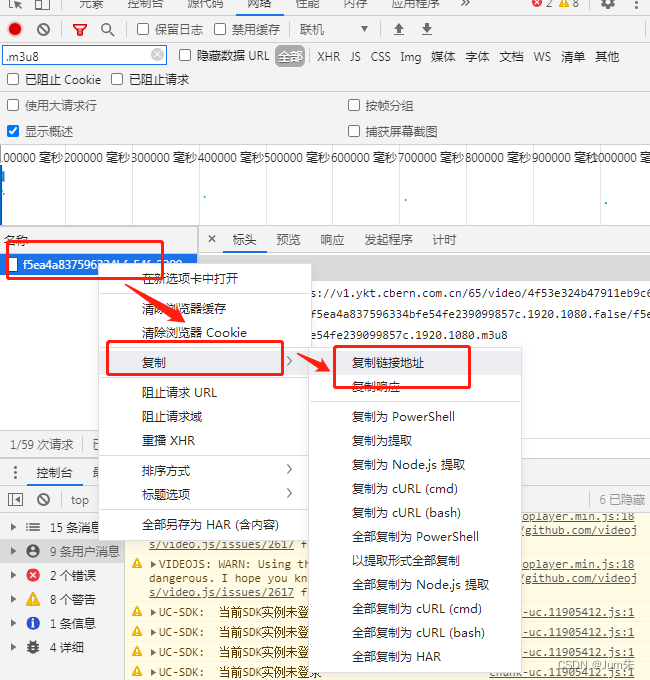This screenshot has width=650, height=680.
Task: Expand the 1 条信息 group arrow
Action: pos(13,623)
